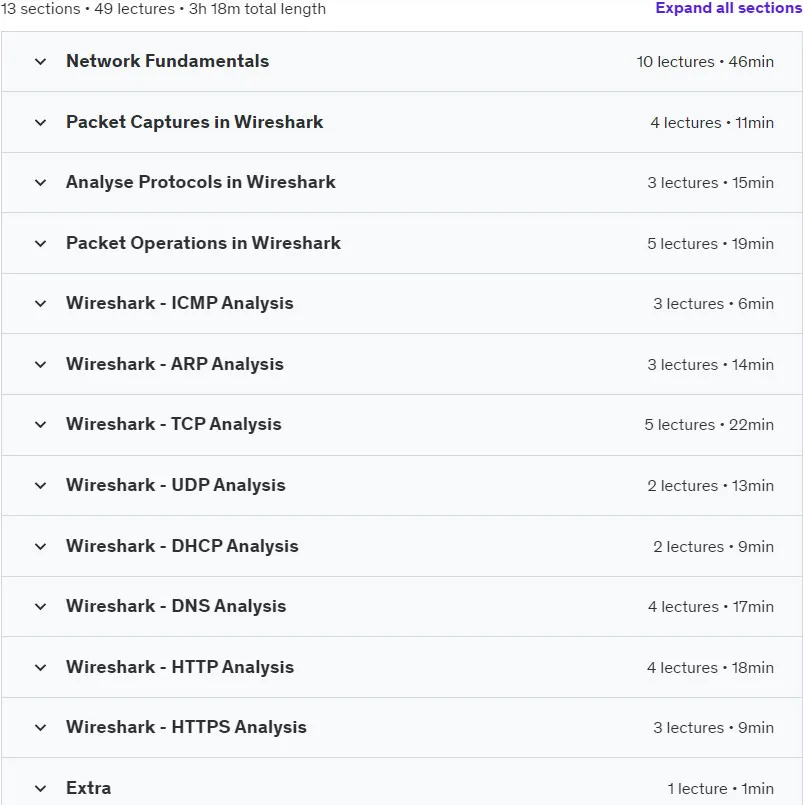Expand chevron beside Wireshark - ICMP Analysis

click(x=41, y=303)
